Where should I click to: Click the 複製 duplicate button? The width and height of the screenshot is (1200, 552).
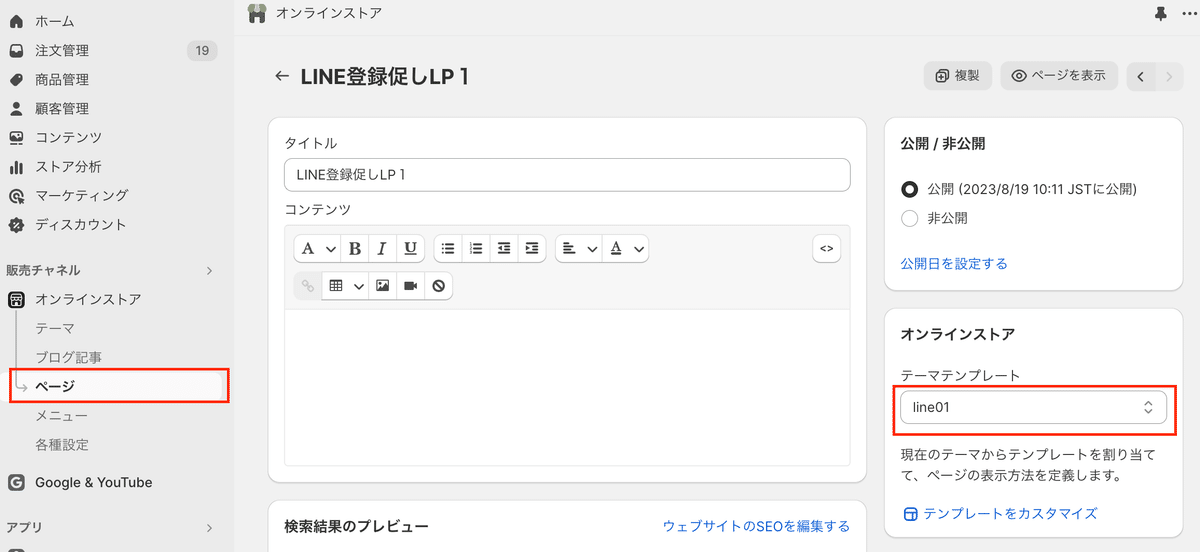957,76
